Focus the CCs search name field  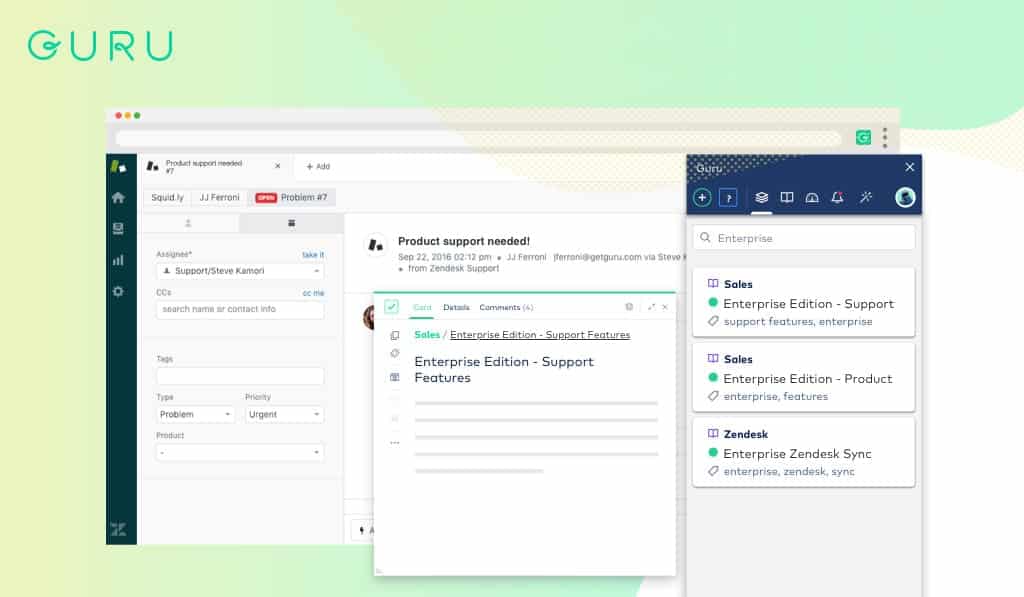tap(240, 309)
